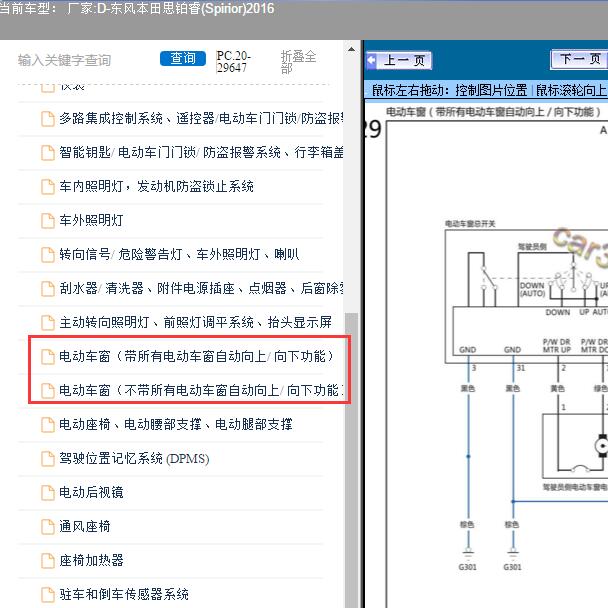Click document icon beside 电动后视镜
The width and height of the screenshot is (608, 608).
(x=48, y=493)
